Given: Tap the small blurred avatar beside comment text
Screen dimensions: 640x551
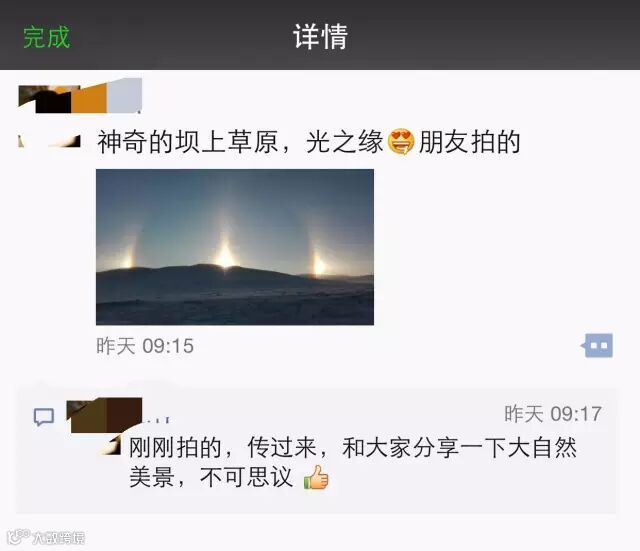Looking at the screenshot, I should click(111, 446).
